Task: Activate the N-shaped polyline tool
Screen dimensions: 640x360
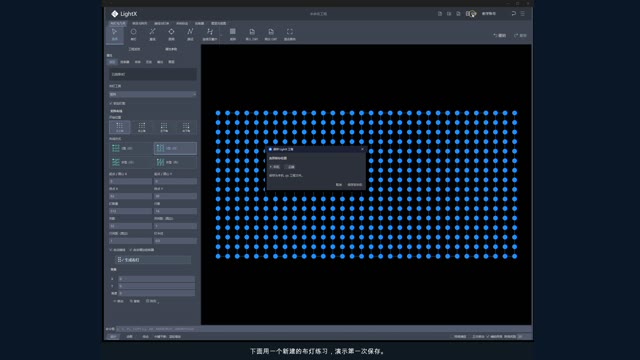Action: coord(190,34)
